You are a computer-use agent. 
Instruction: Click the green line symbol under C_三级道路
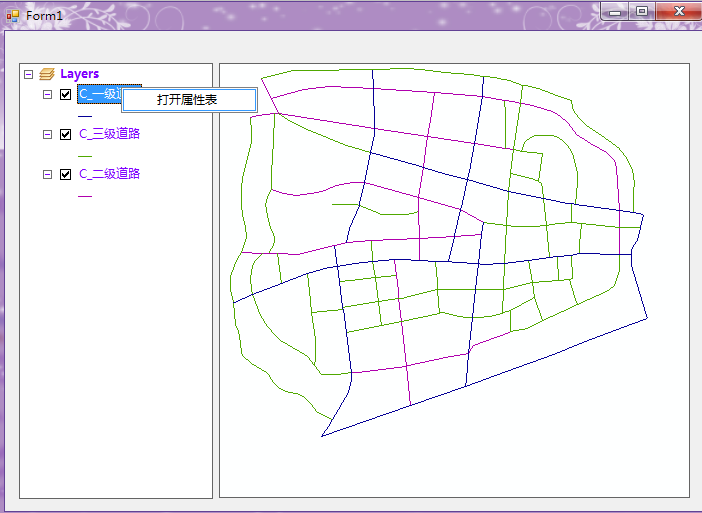85,155
